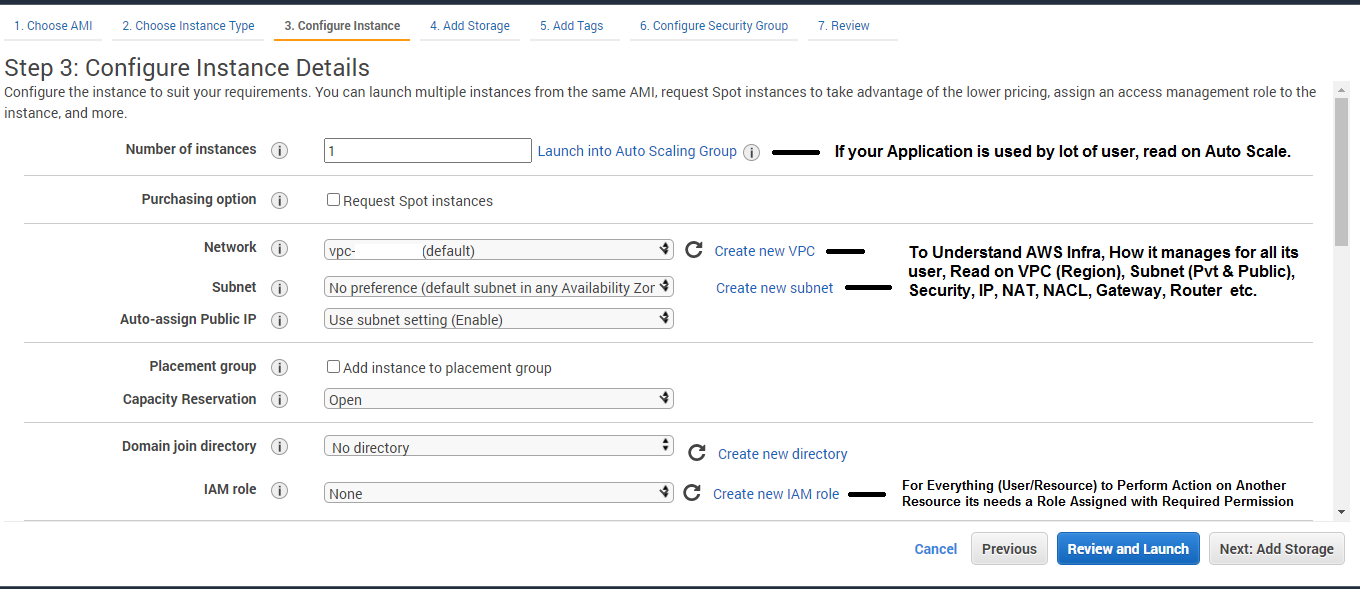
Task: Expand the Subnet dropdown
Action: click(x=499, y=287)
